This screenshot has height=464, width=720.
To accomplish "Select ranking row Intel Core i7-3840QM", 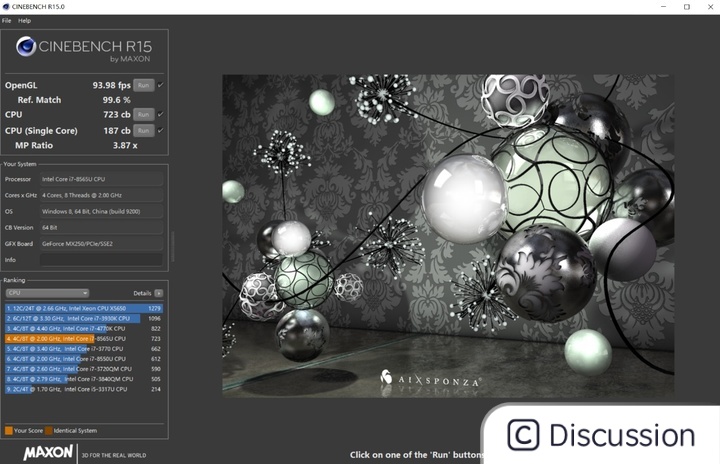I will (x=84, y=379).
